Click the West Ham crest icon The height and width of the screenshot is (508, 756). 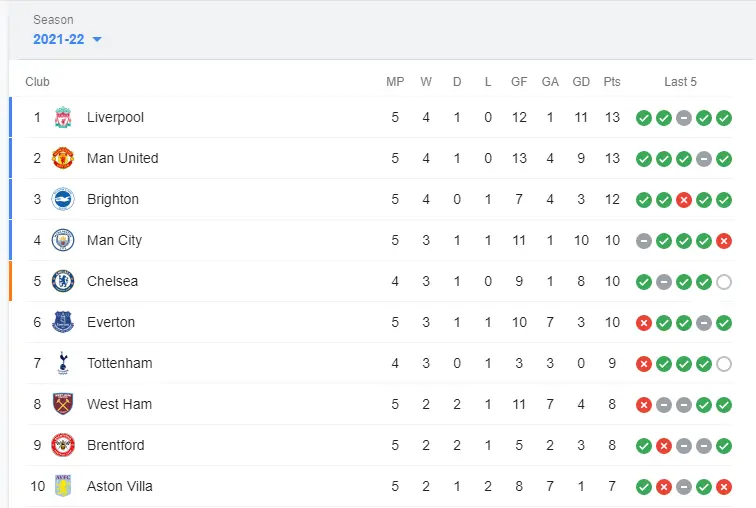63,404
